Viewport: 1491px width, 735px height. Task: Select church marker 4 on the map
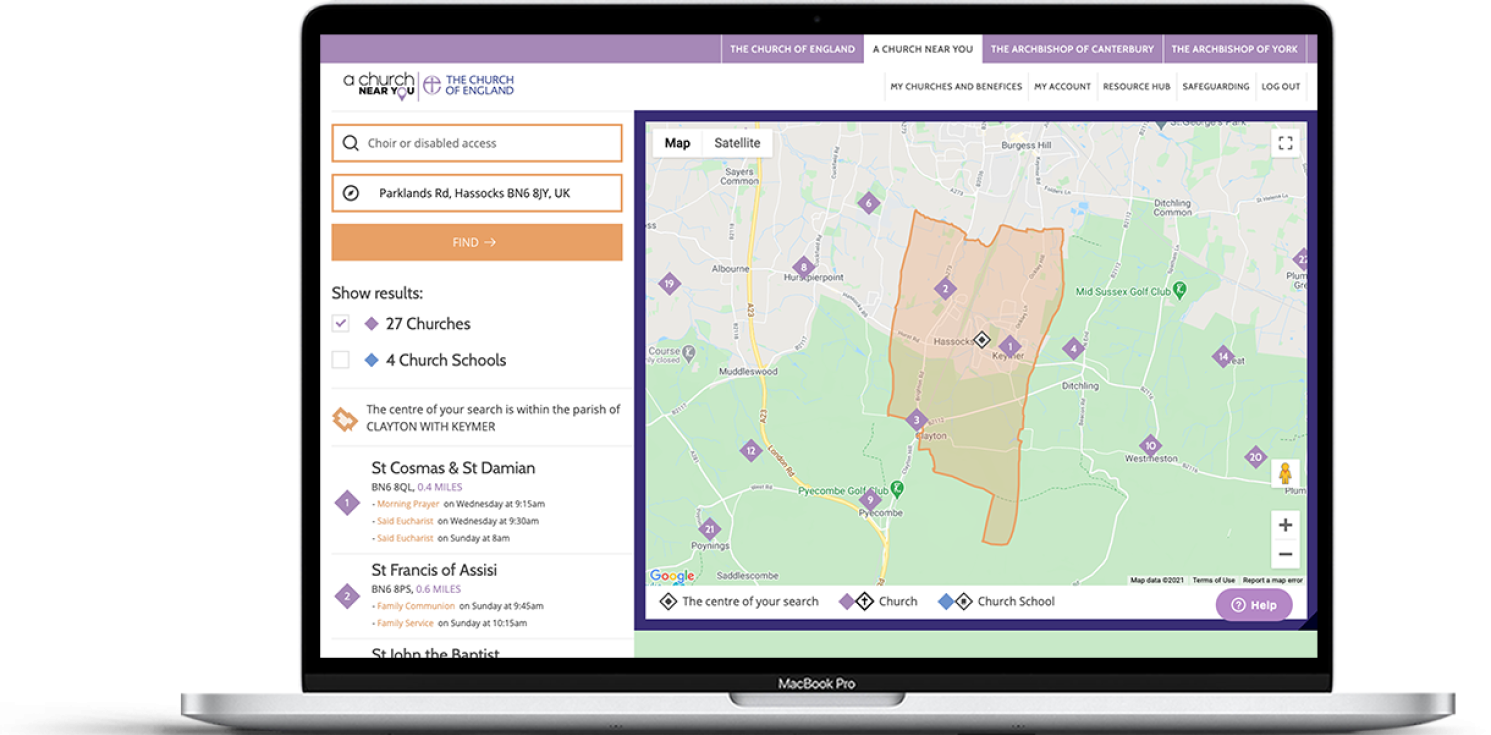click(x=1073, y=348)
